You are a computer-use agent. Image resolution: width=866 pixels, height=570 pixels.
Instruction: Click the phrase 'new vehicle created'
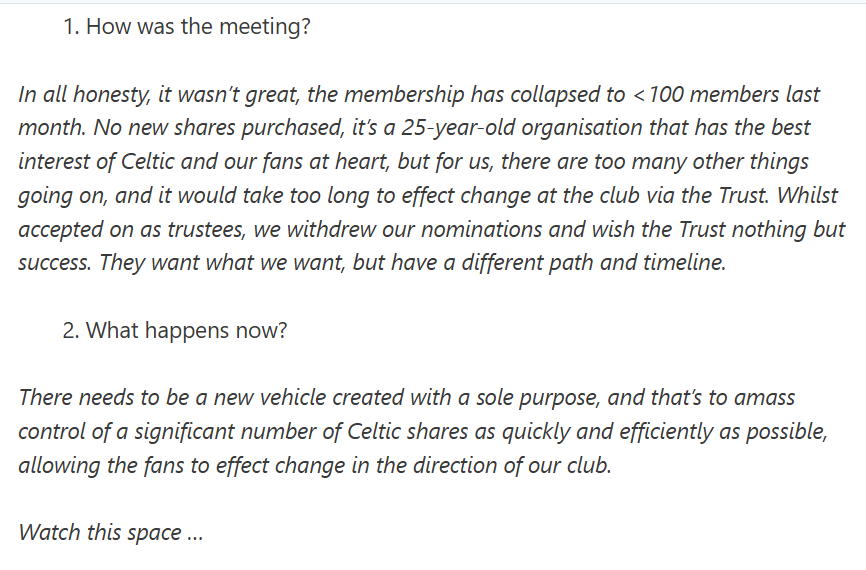coord(270,398)
